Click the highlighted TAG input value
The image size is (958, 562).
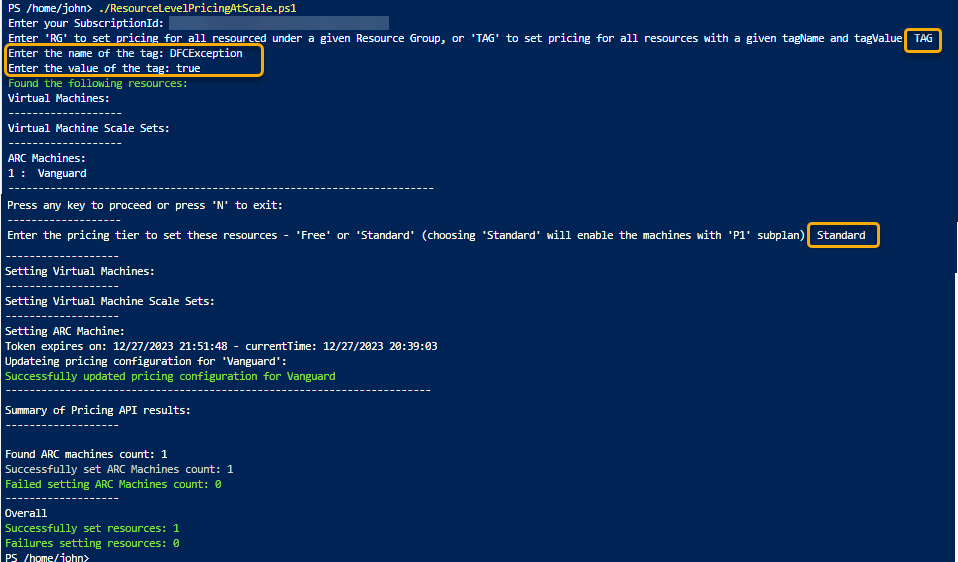click(923, 39)
